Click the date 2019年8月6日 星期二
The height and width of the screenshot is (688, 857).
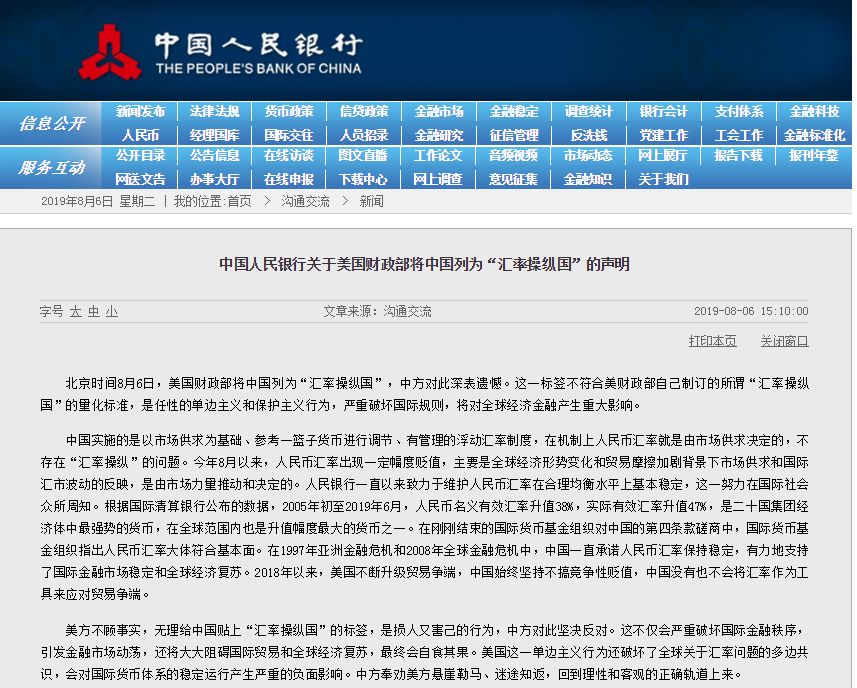click(98, 202)
